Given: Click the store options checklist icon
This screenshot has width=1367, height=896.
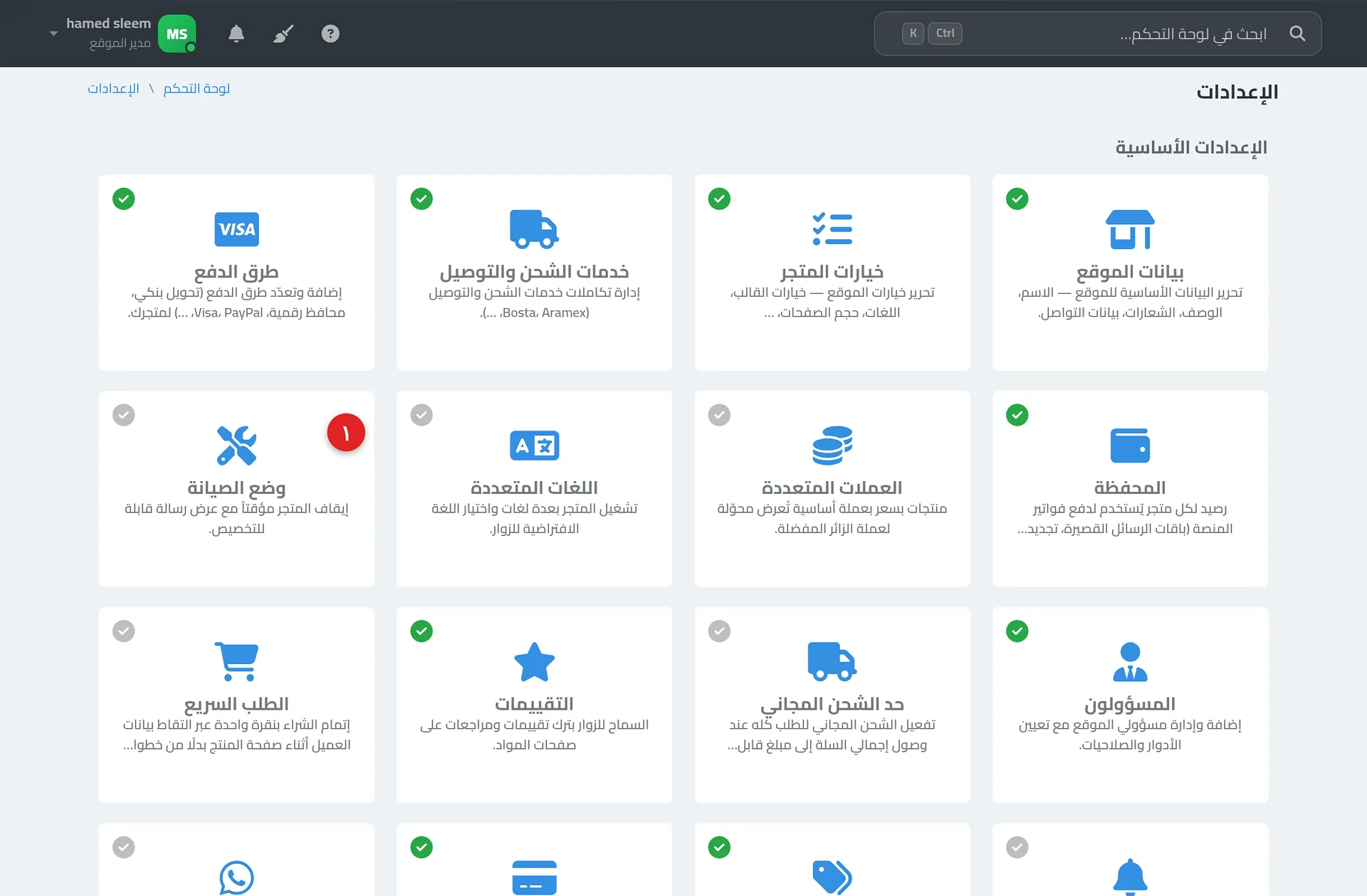Looking at the screenshot, I should point(832,229).
